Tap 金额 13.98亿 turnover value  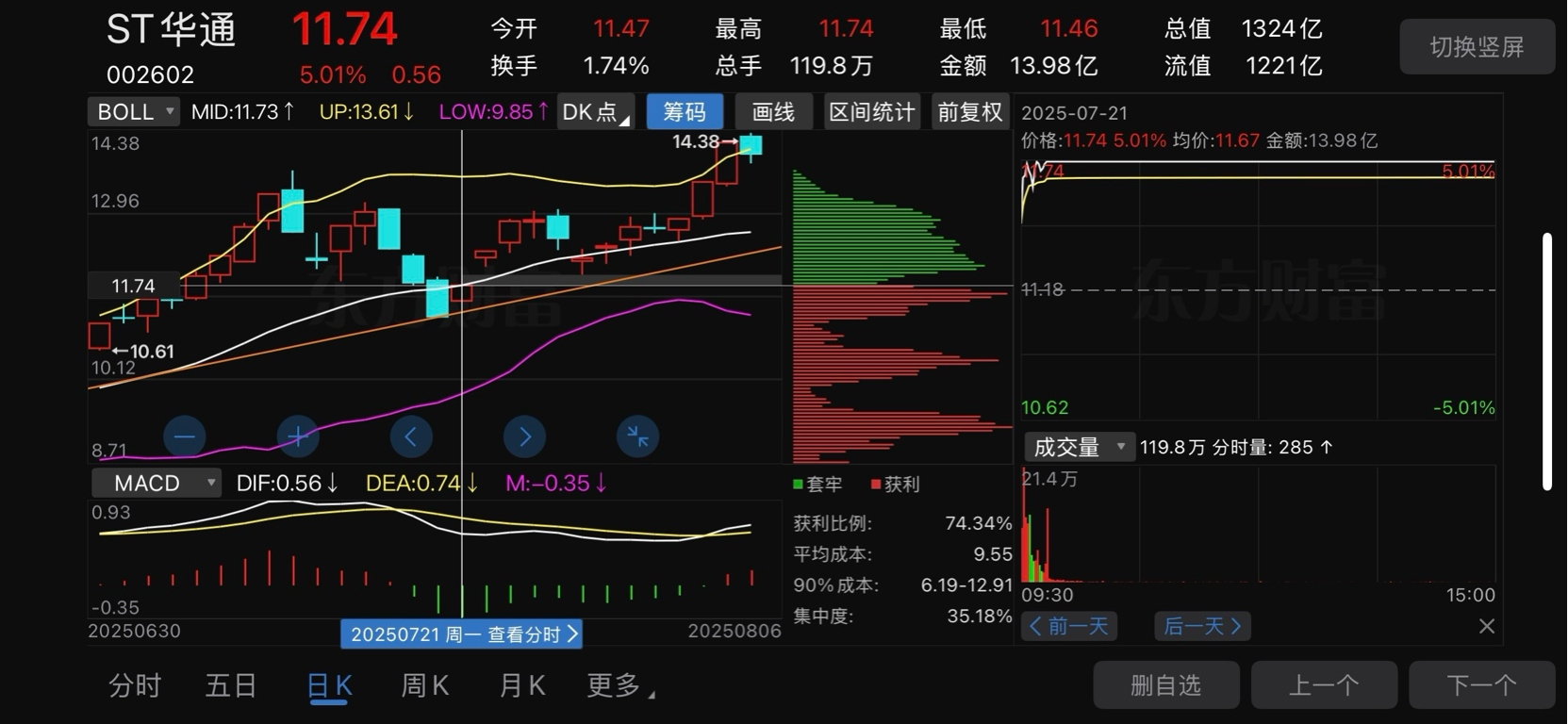[x=1018, y=66]
